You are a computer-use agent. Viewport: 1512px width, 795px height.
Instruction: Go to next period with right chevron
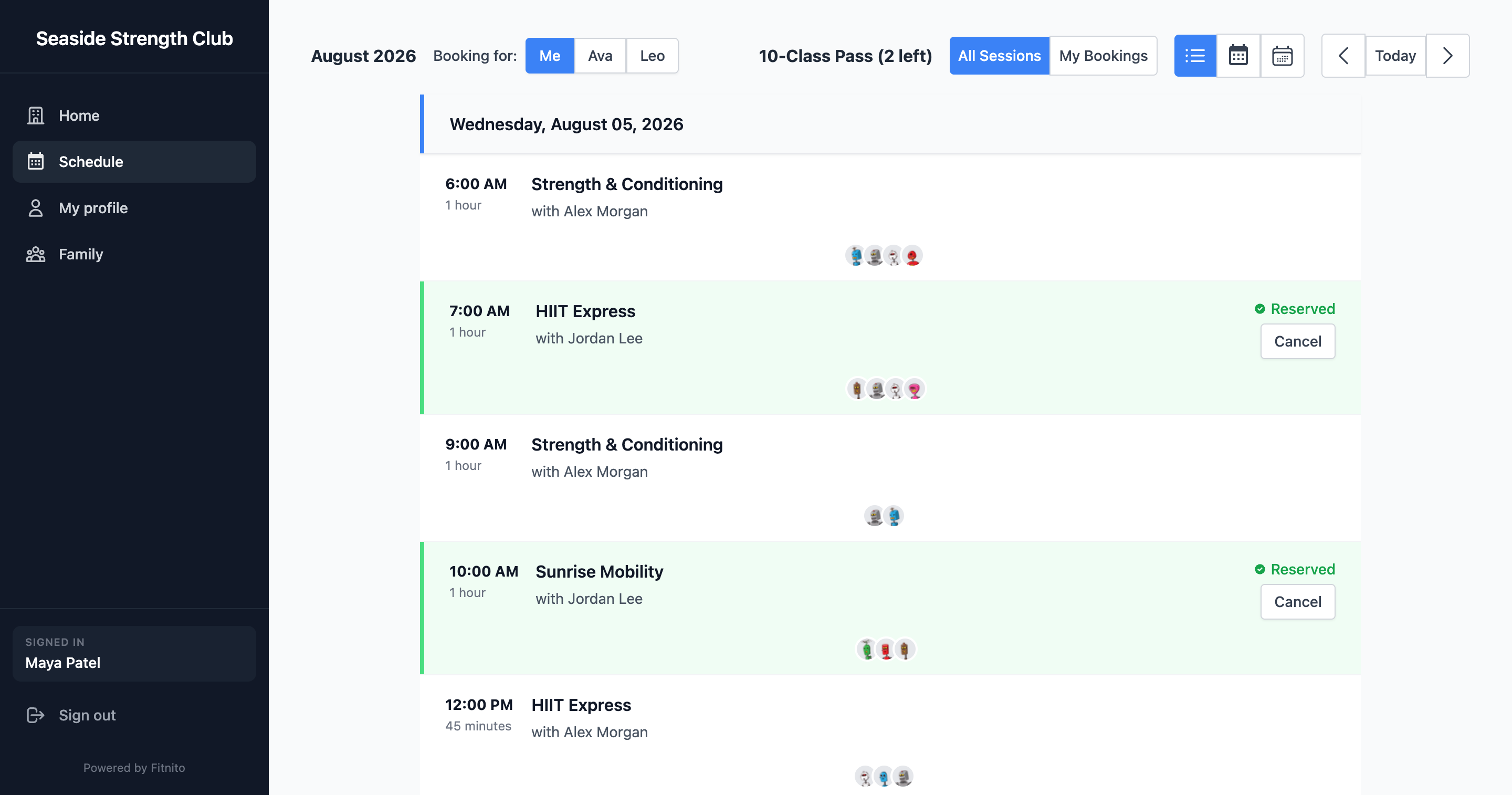click(1447, 56)
